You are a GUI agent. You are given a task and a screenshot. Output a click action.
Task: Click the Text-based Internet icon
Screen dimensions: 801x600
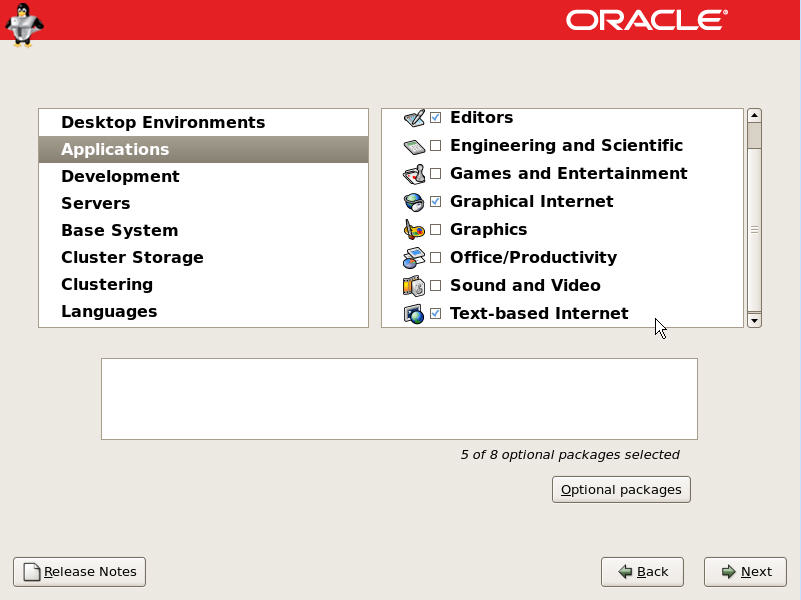414,314
